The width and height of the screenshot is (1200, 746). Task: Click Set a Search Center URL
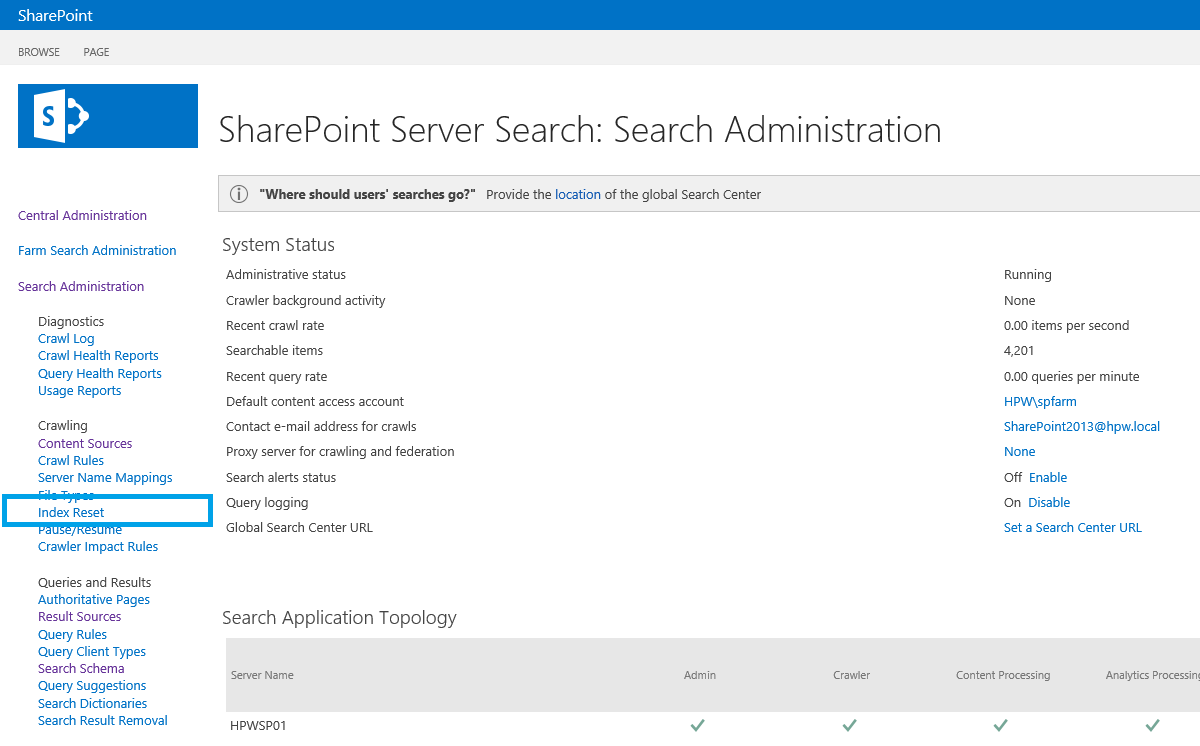1072,527
